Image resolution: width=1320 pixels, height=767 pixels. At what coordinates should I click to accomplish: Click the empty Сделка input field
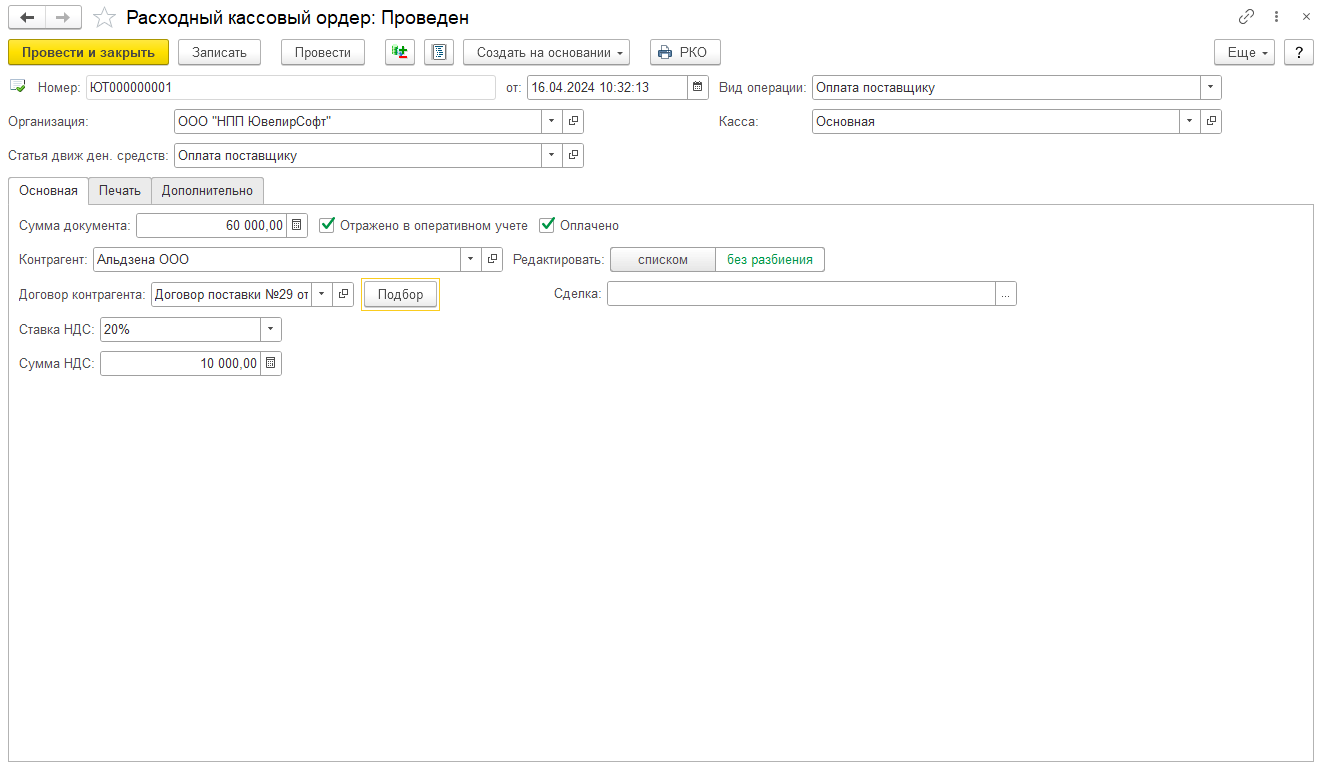[x=802, y=294]
